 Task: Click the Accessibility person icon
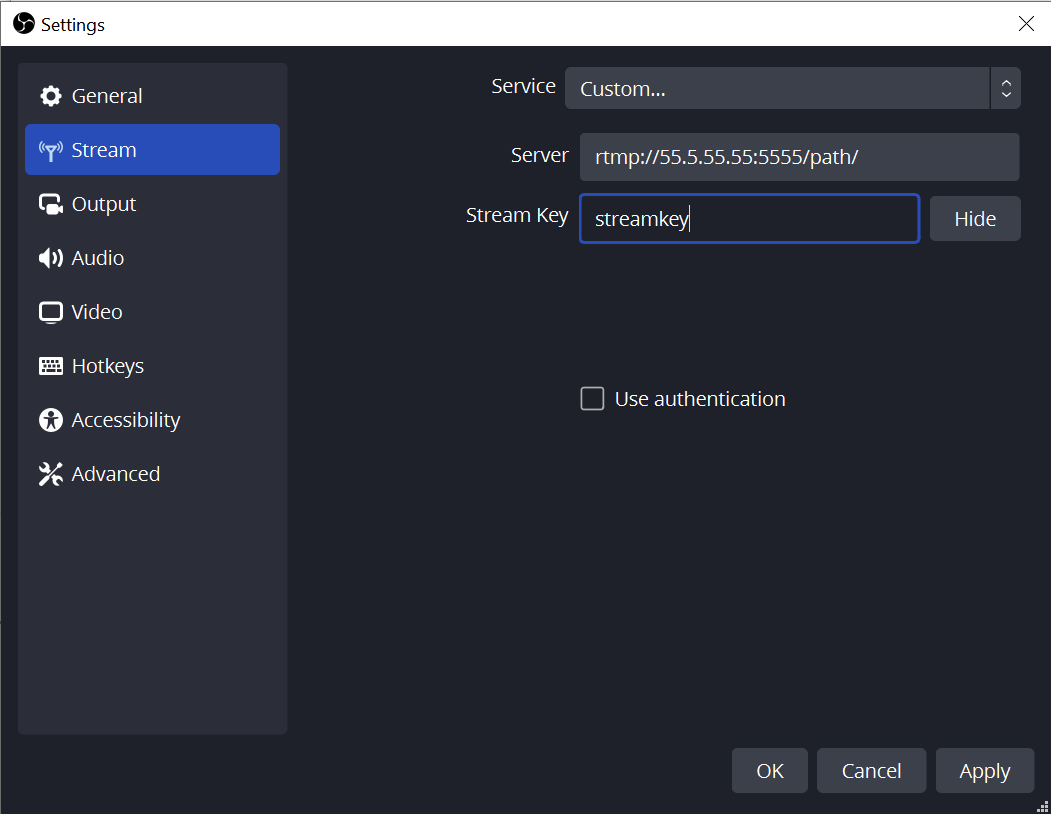click(50, 419)
